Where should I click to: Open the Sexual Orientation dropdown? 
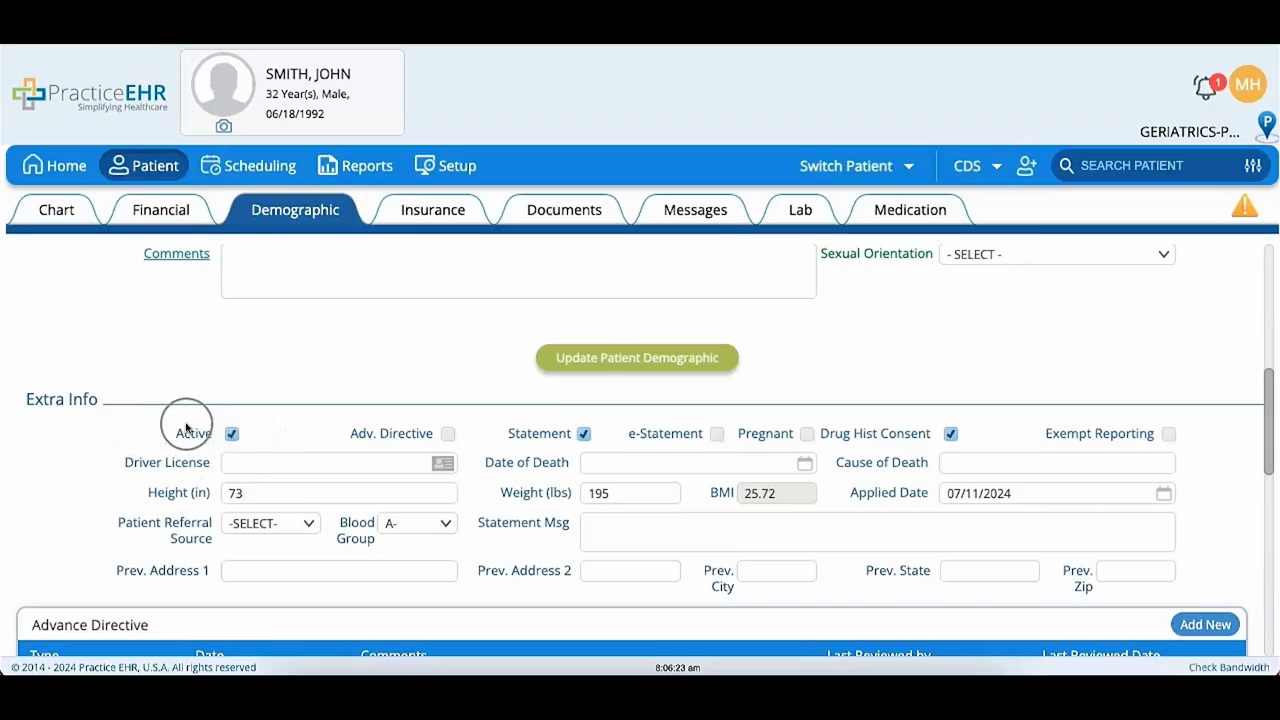click(x=1057, y=254)
